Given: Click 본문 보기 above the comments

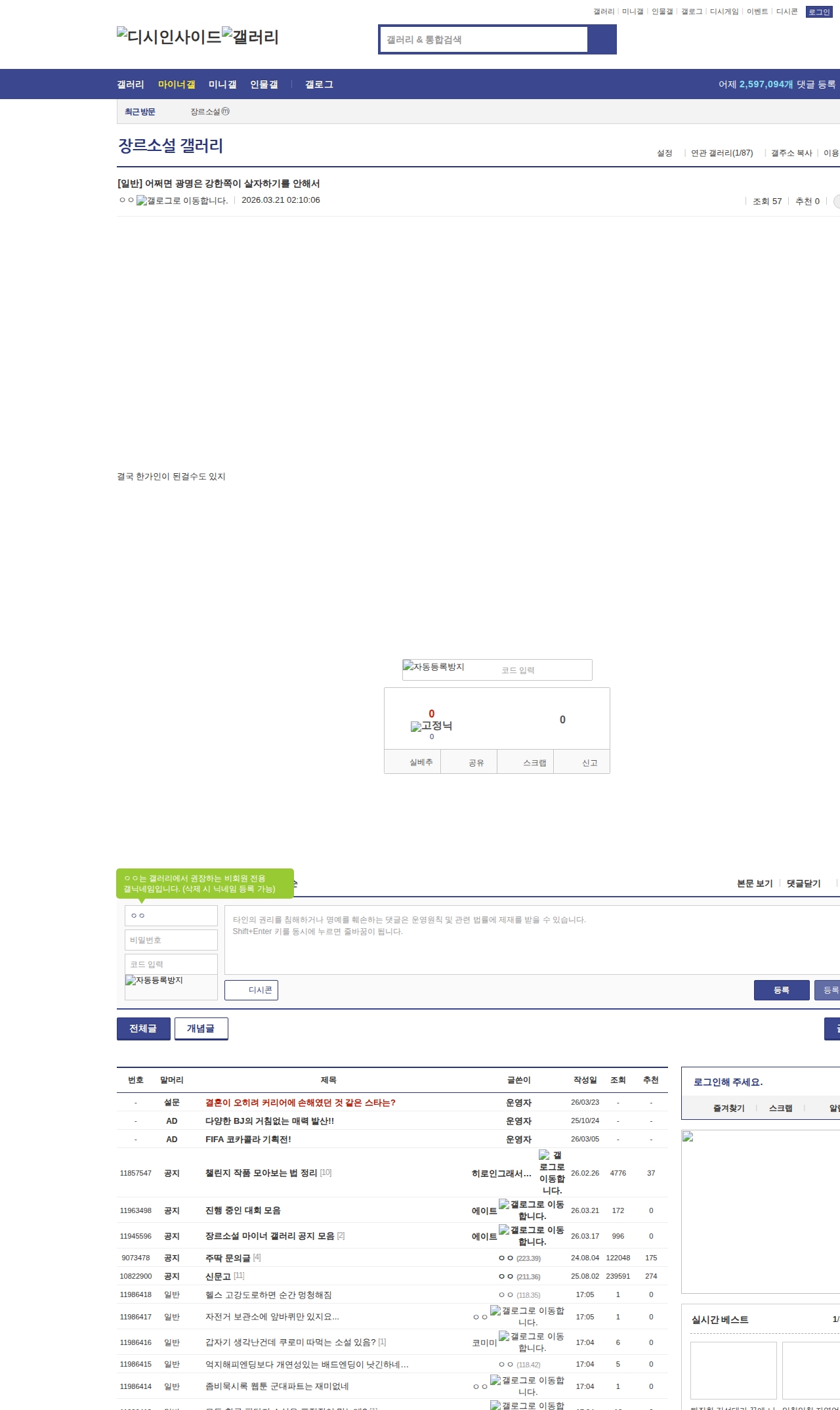Looking at the screenshot, I should tap(755, 884).
